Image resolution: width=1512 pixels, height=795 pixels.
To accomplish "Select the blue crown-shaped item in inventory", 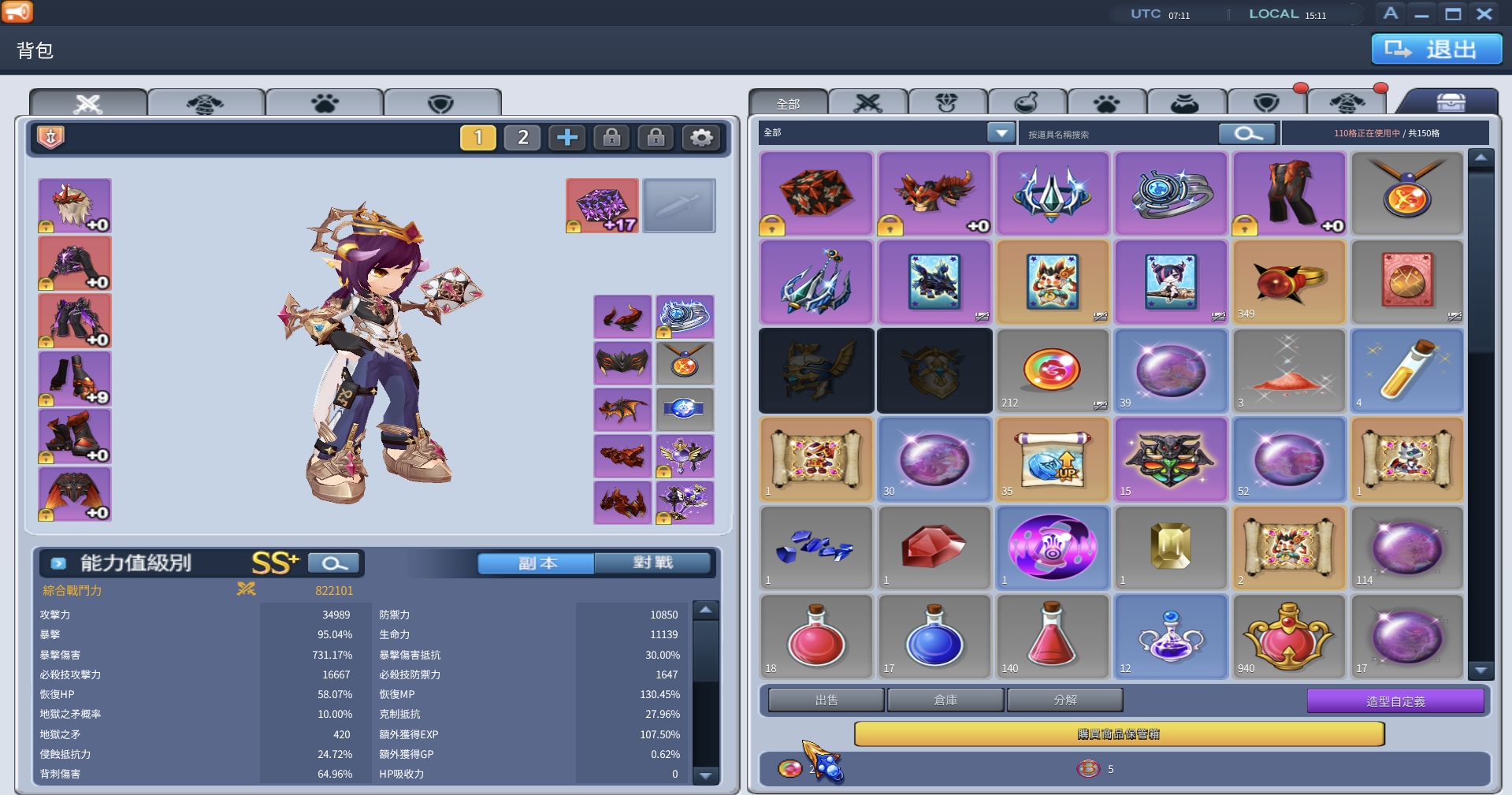I will pos(1053,194).
